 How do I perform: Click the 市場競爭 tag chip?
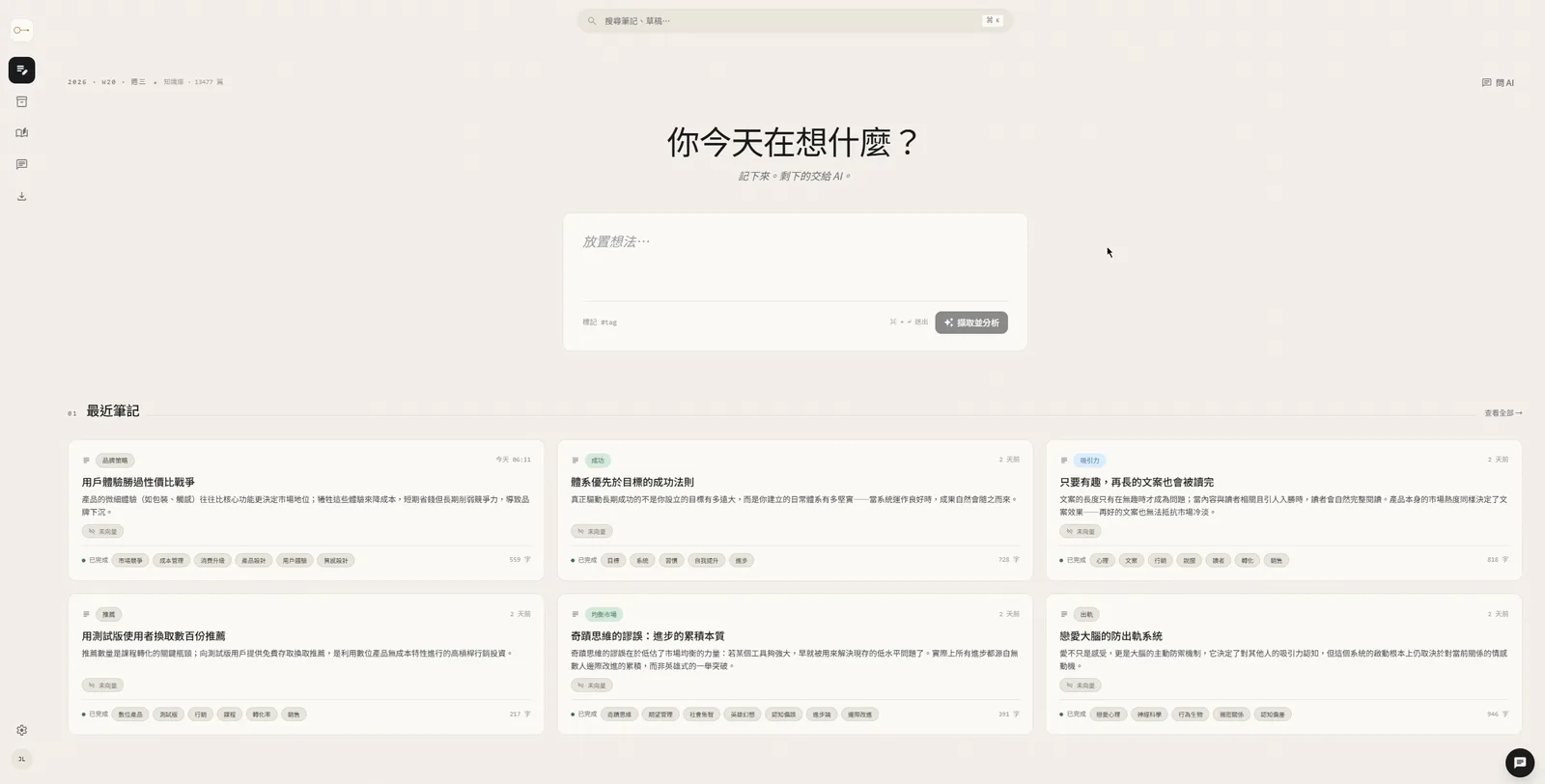(x=130, y=561)
